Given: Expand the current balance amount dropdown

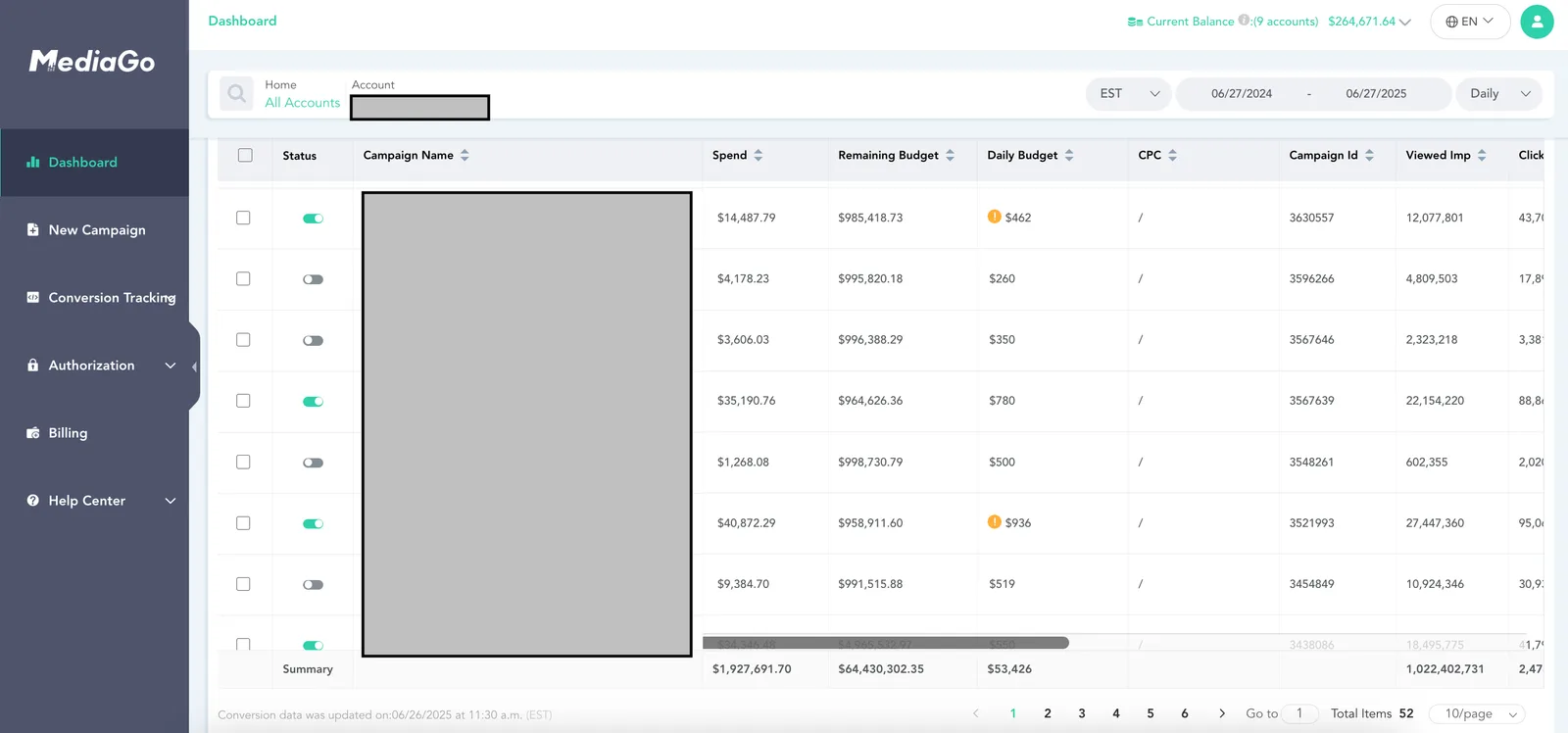Looking at the screenshot, I should pyautogui.click(x=1405, y=22).
